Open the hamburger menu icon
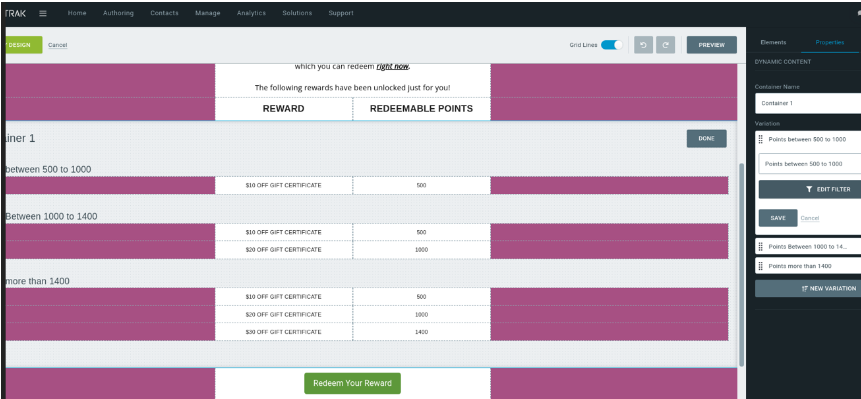Image resolution: width=861 pixels, height=399 pixels. pos(43,13)
